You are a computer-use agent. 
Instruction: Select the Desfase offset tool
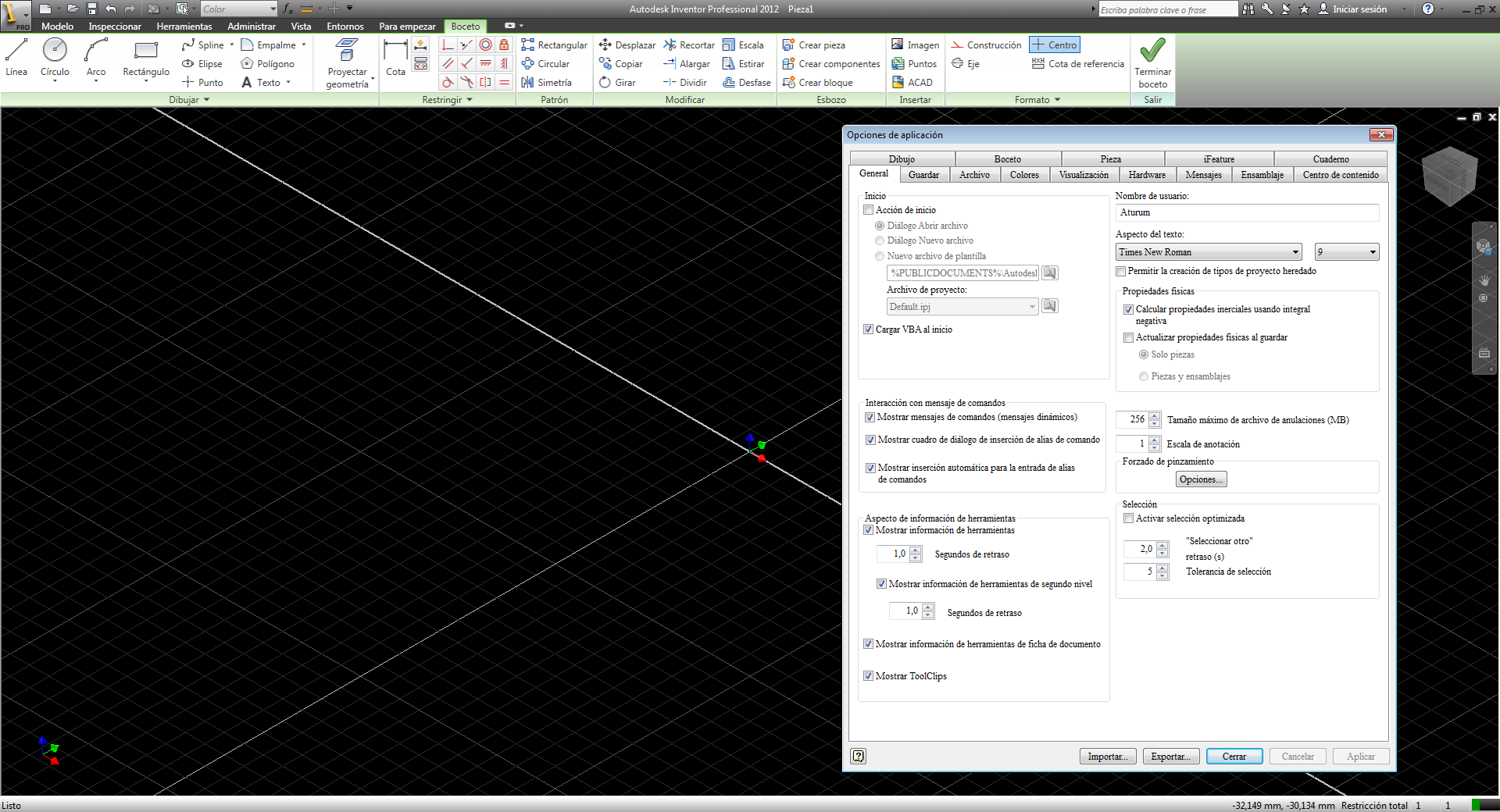[x=747, y=83]
